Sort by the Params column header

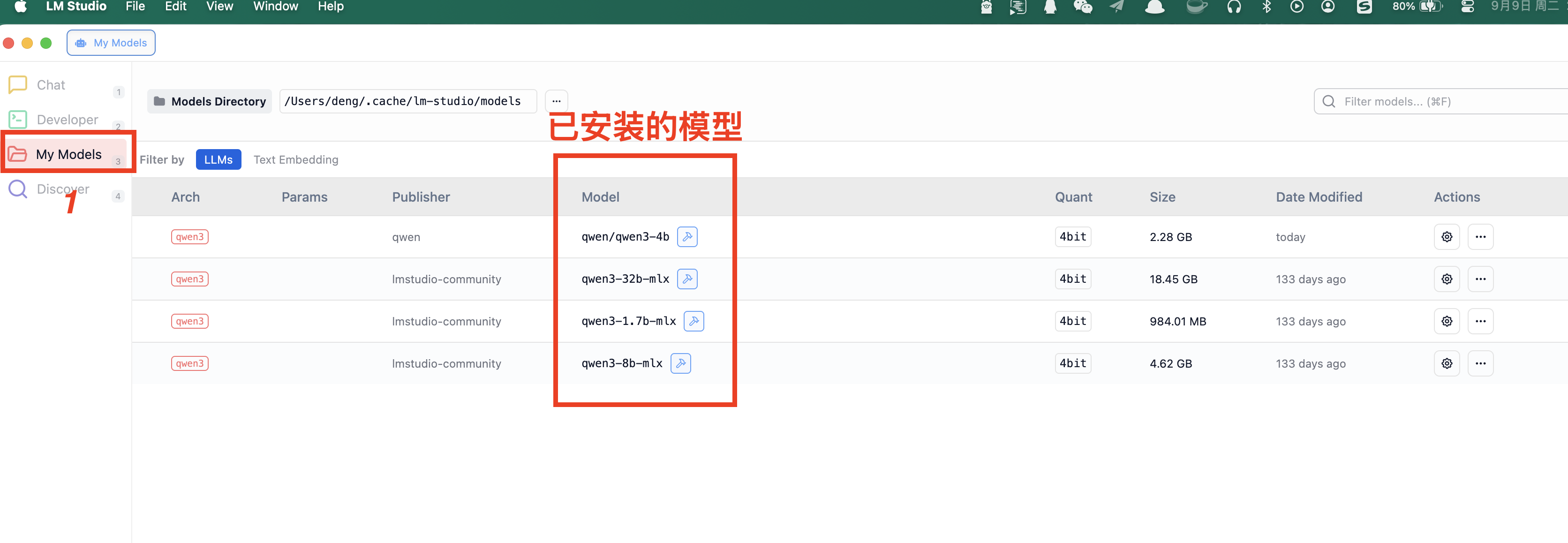304,197
